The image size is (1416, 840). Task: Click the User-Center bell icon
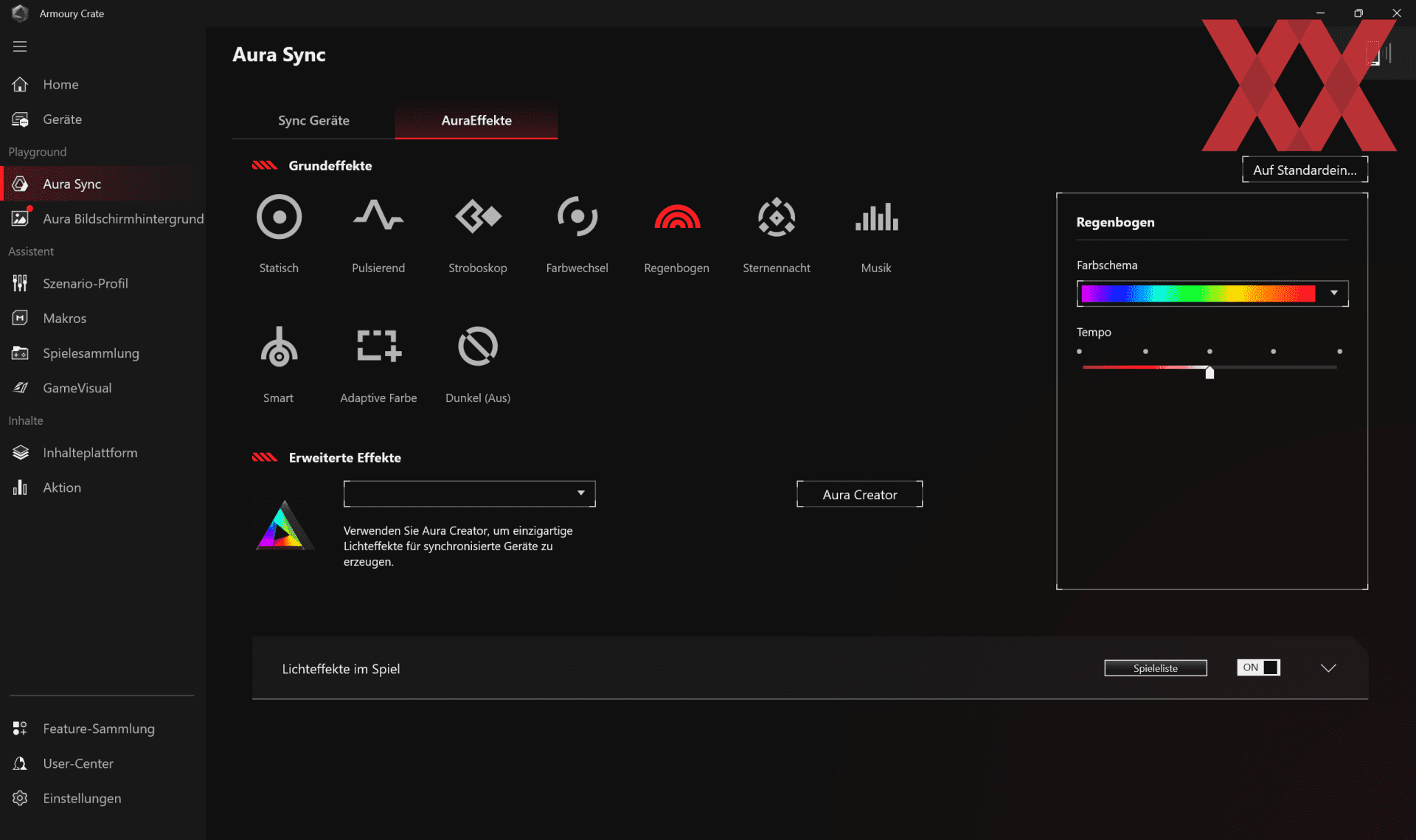point(20,763)
